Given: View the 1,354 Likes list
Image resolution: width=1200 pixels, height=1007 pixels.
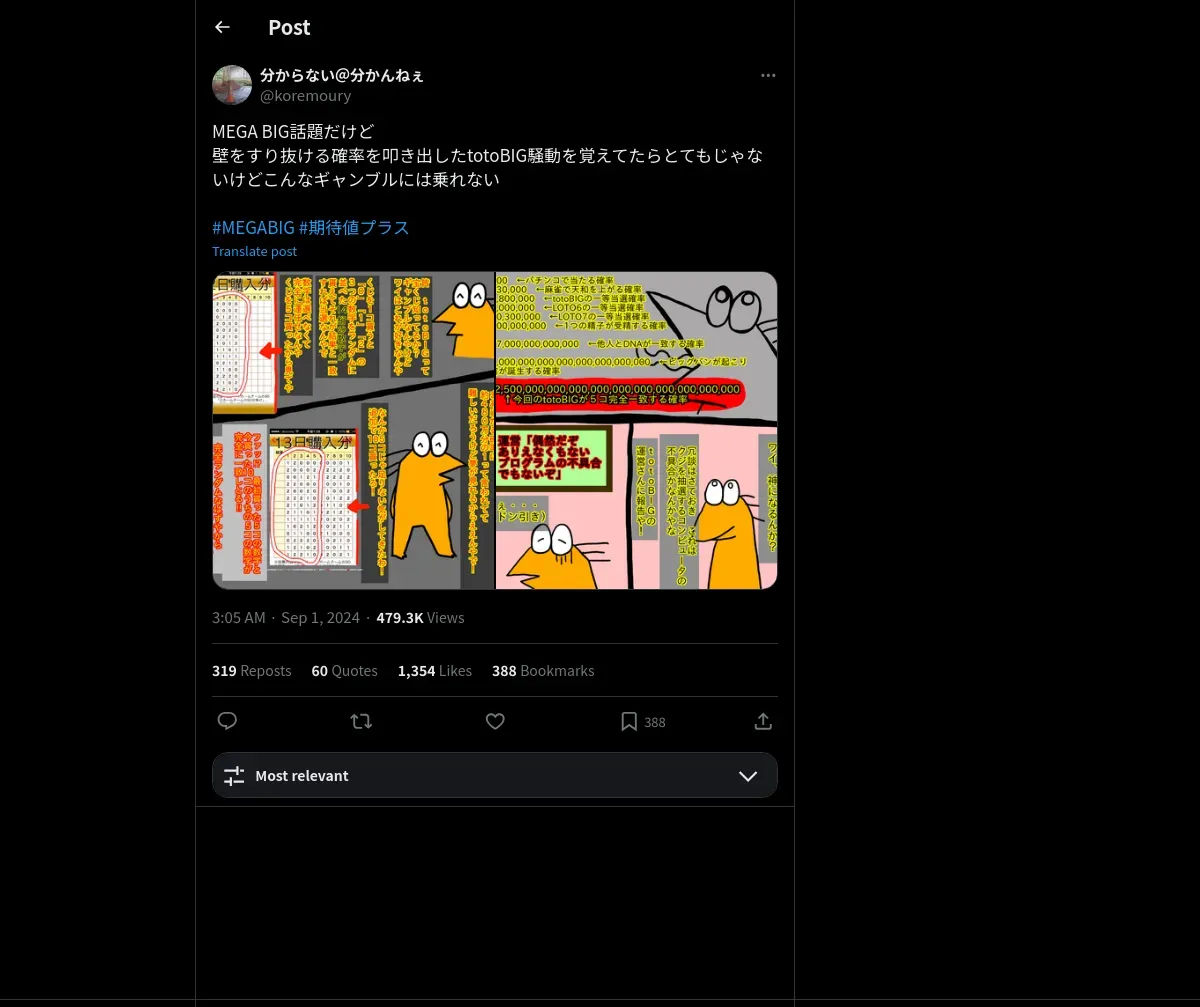Looking at the screenshot, I should click(435, 671).
